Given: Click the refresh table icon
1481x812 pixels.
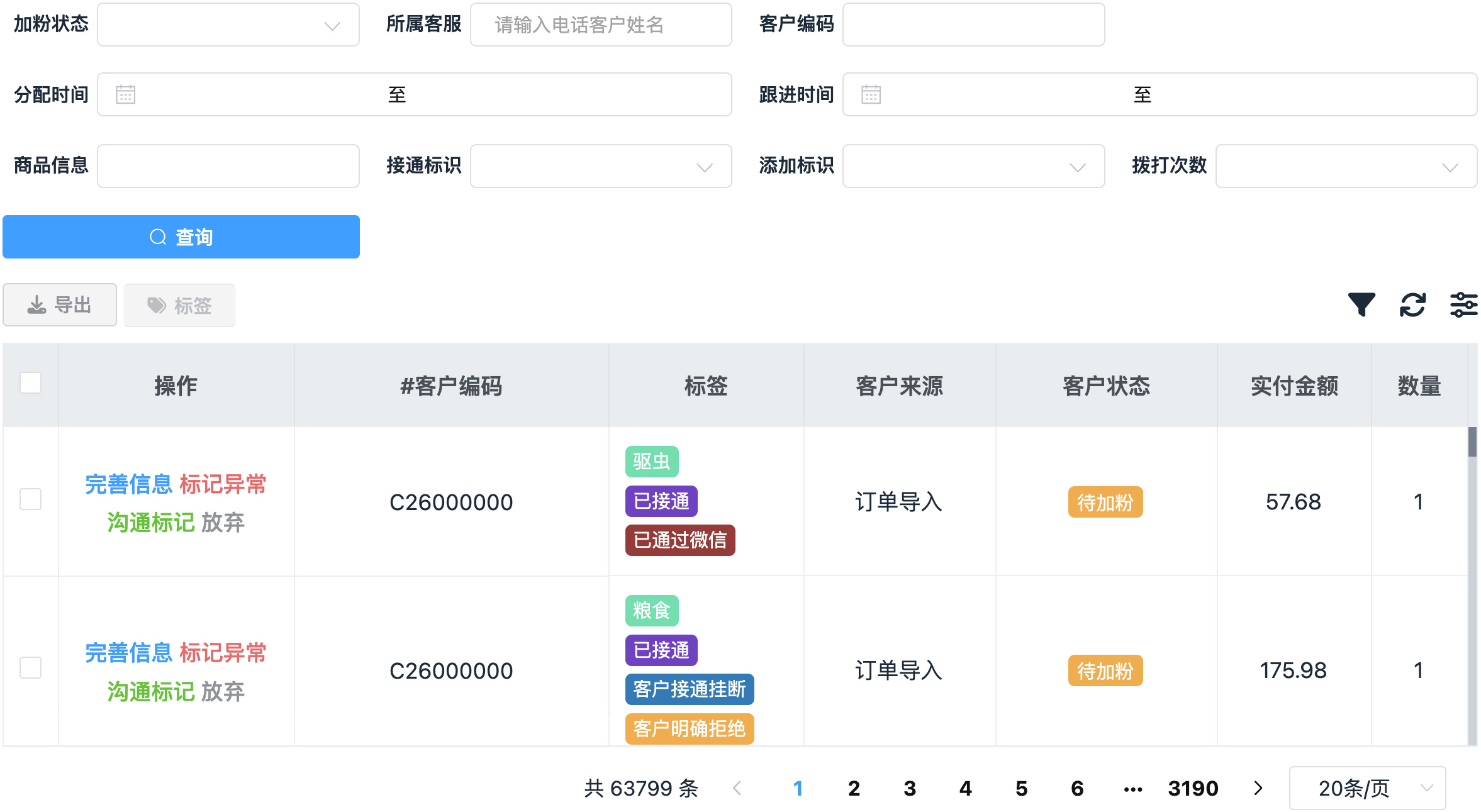Looking at the screenshot, I should point(1412,304).
